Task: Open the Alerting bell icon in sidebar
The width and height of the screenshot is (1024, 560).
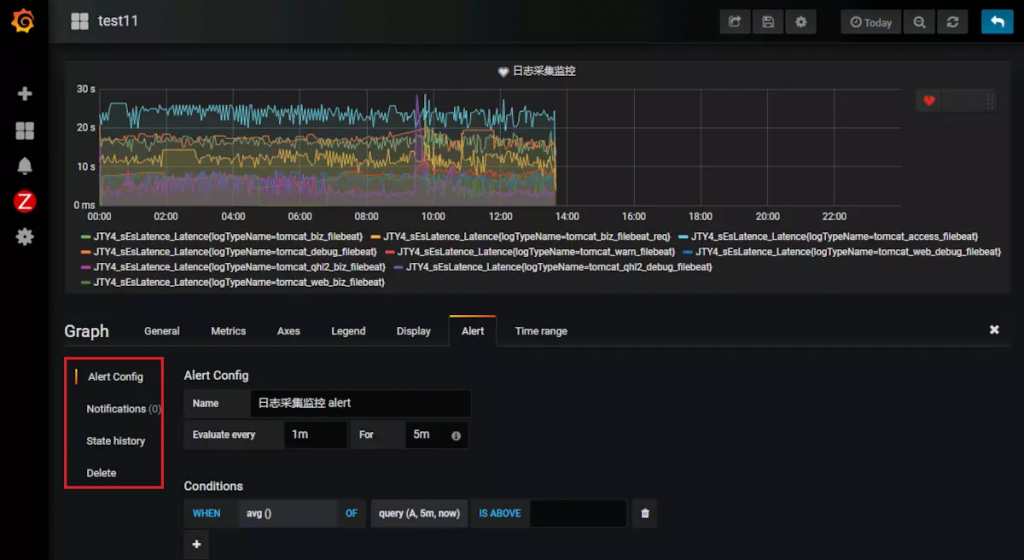Action: click(x=25, y=166)
